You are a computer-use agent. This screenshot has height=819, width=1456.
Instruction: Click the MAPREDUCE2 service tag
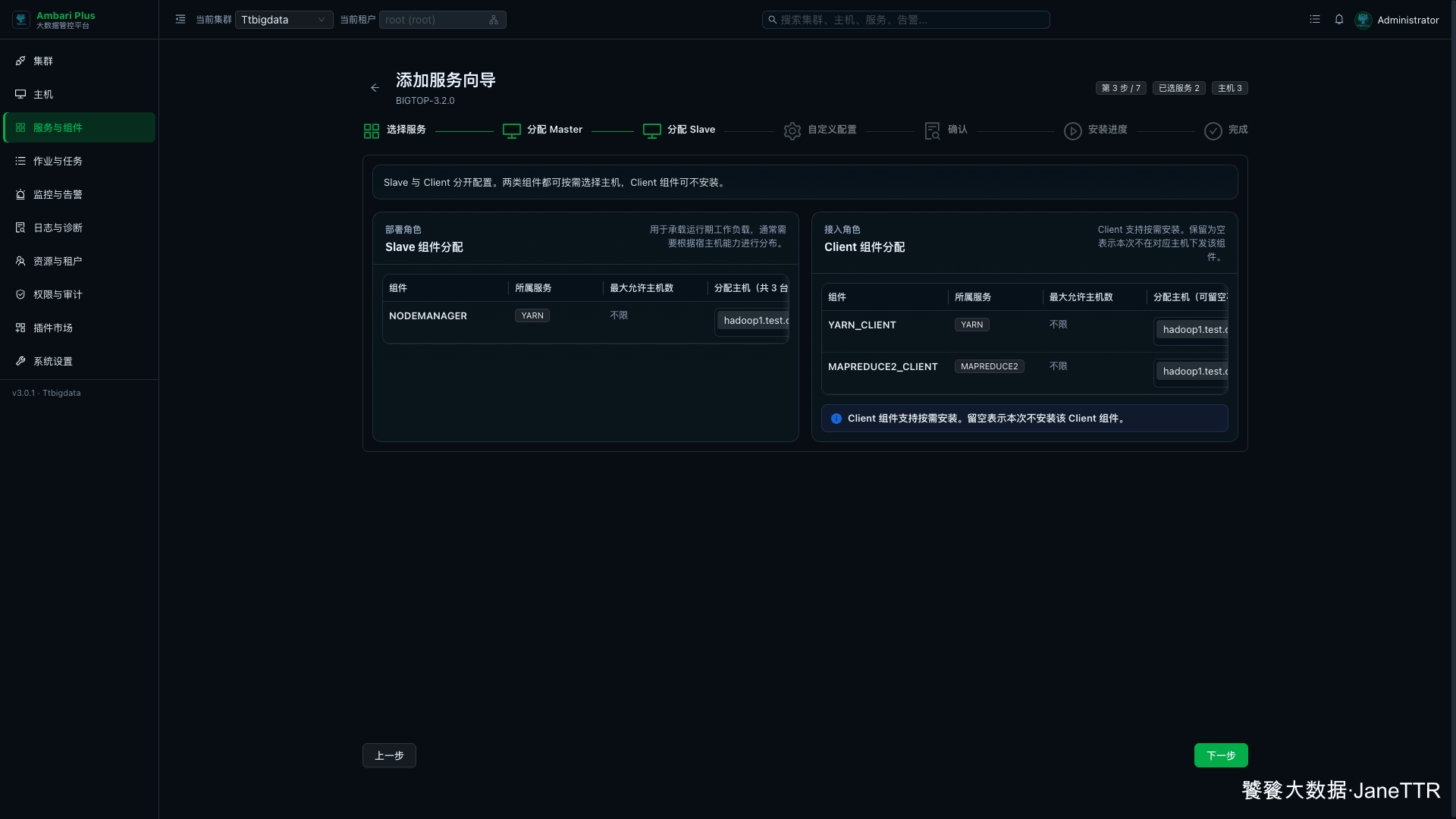pyautogui.click(x=990, y=366)
